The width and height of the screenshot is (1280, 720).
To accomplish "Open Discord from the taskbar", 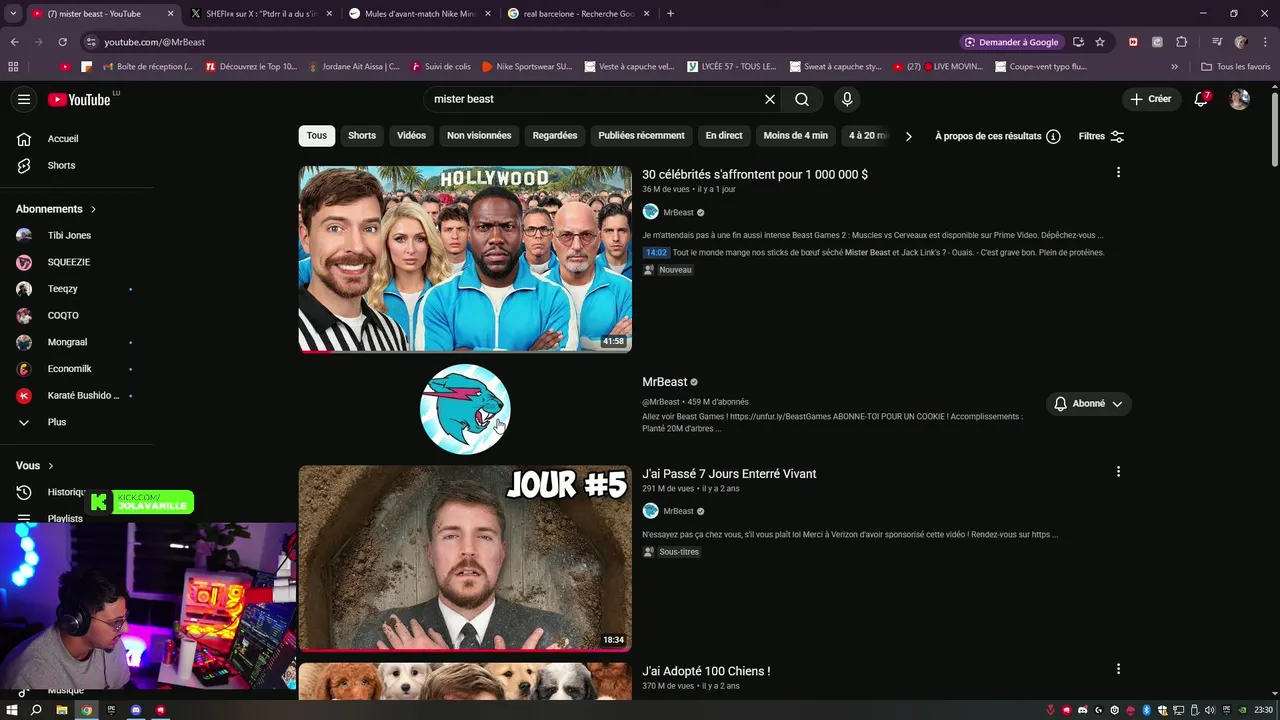I will [x=136, y=710].
